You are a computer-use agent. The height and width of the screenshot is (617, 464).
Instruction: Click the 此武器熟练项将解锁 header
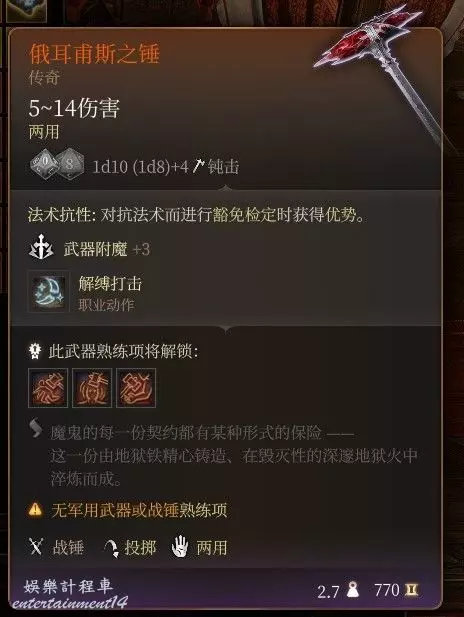pos(123,351)
